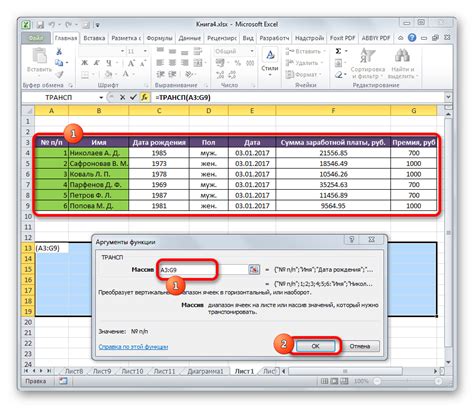Expand the formula bar with its arrow
The height and width of the screenshot is (408, 474).
(448, 97)
